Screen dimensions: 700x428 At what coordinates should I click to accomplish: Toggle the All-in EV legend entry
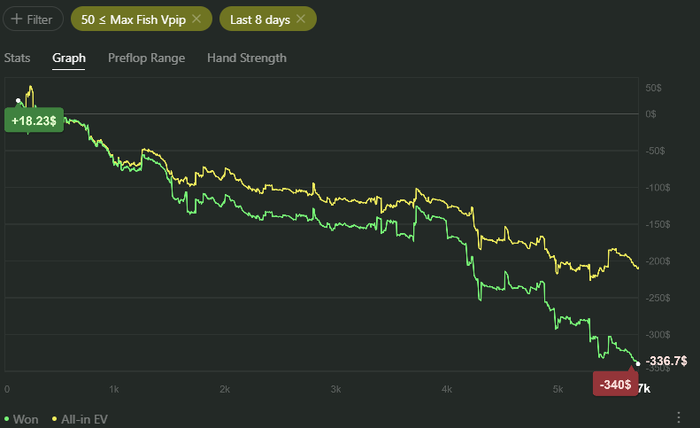(84, 419)
